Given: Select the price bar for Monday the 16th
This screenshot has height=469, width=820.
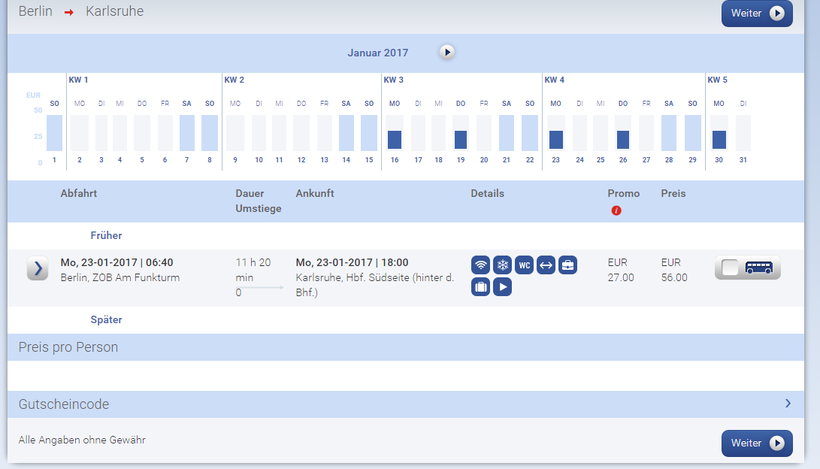Looking at the screenshot, I should click(x=394, y=139).
